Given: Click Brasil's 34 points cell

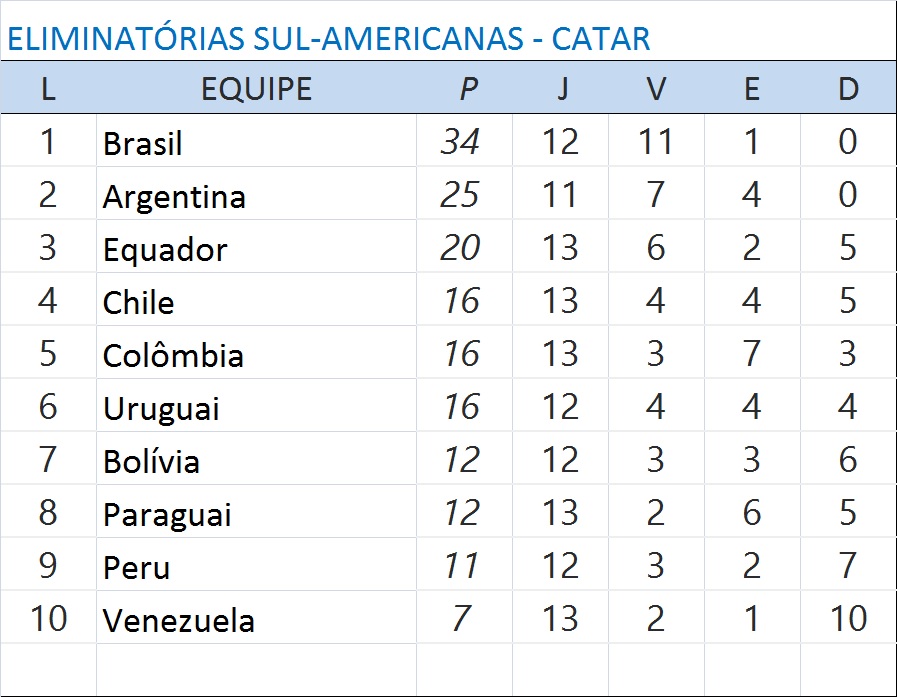Looking at the screenshot, I should (461, 142).
